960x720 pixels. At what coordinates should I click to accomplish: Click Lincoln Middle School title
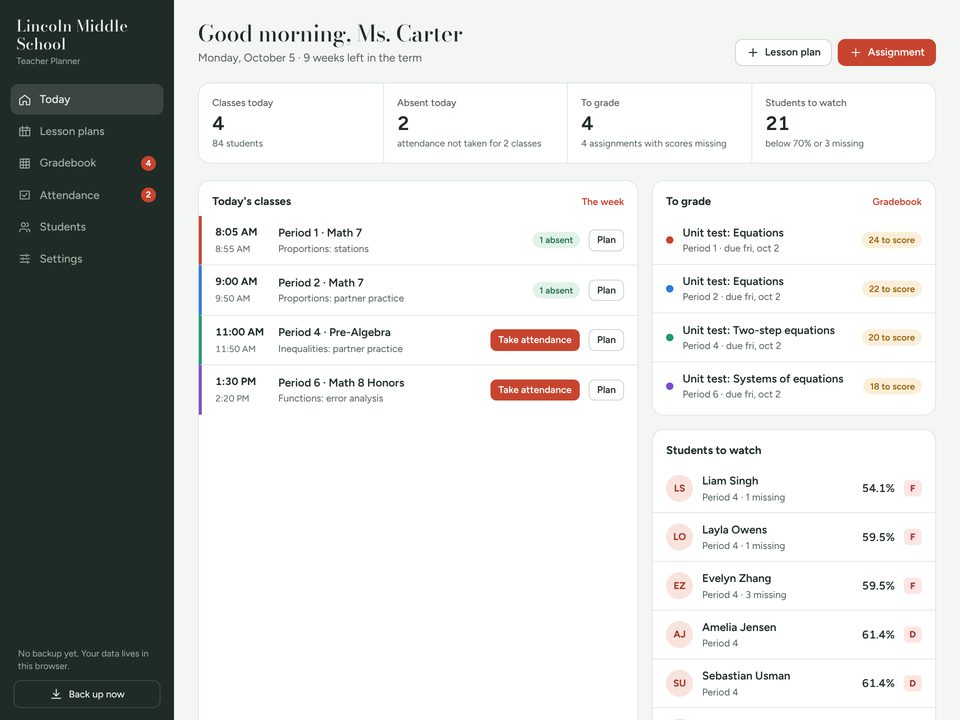click(x=72, y=35)
